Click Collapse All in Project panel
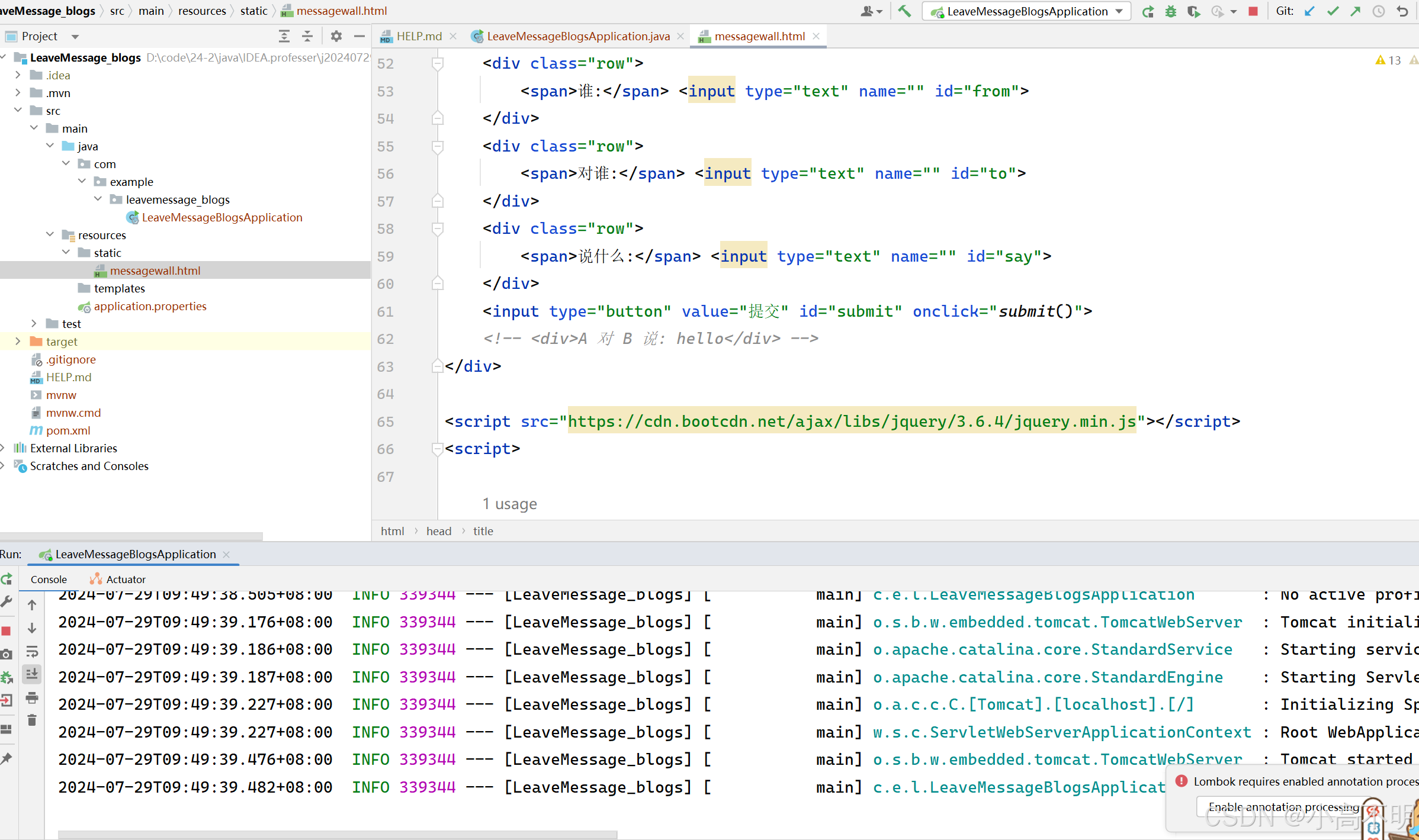Image resolution: width=1419 pixels, height=840 pixels. (x=307, y=36)
